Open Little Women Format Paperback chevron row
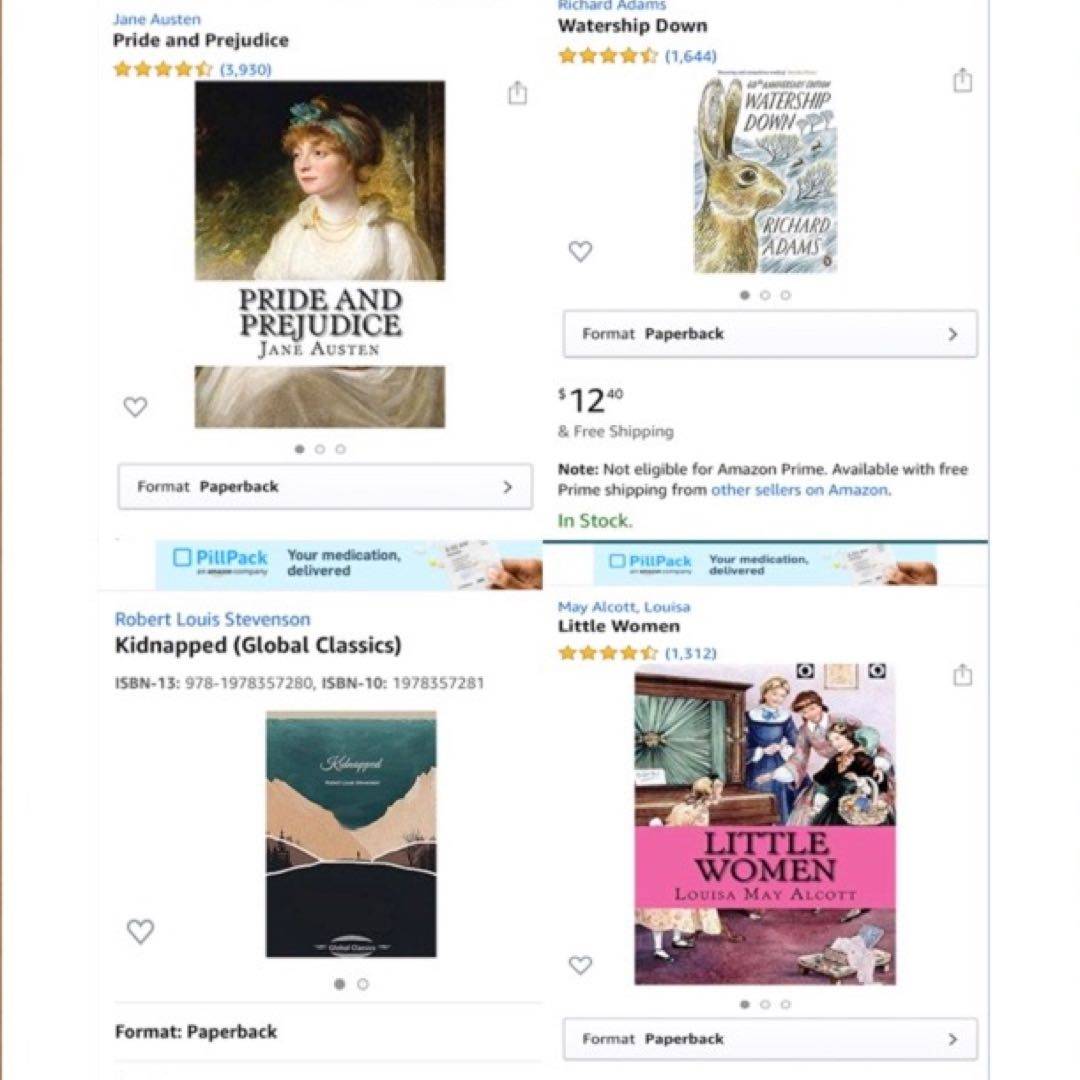The image size is (1080, 1080). (770, 1039)
